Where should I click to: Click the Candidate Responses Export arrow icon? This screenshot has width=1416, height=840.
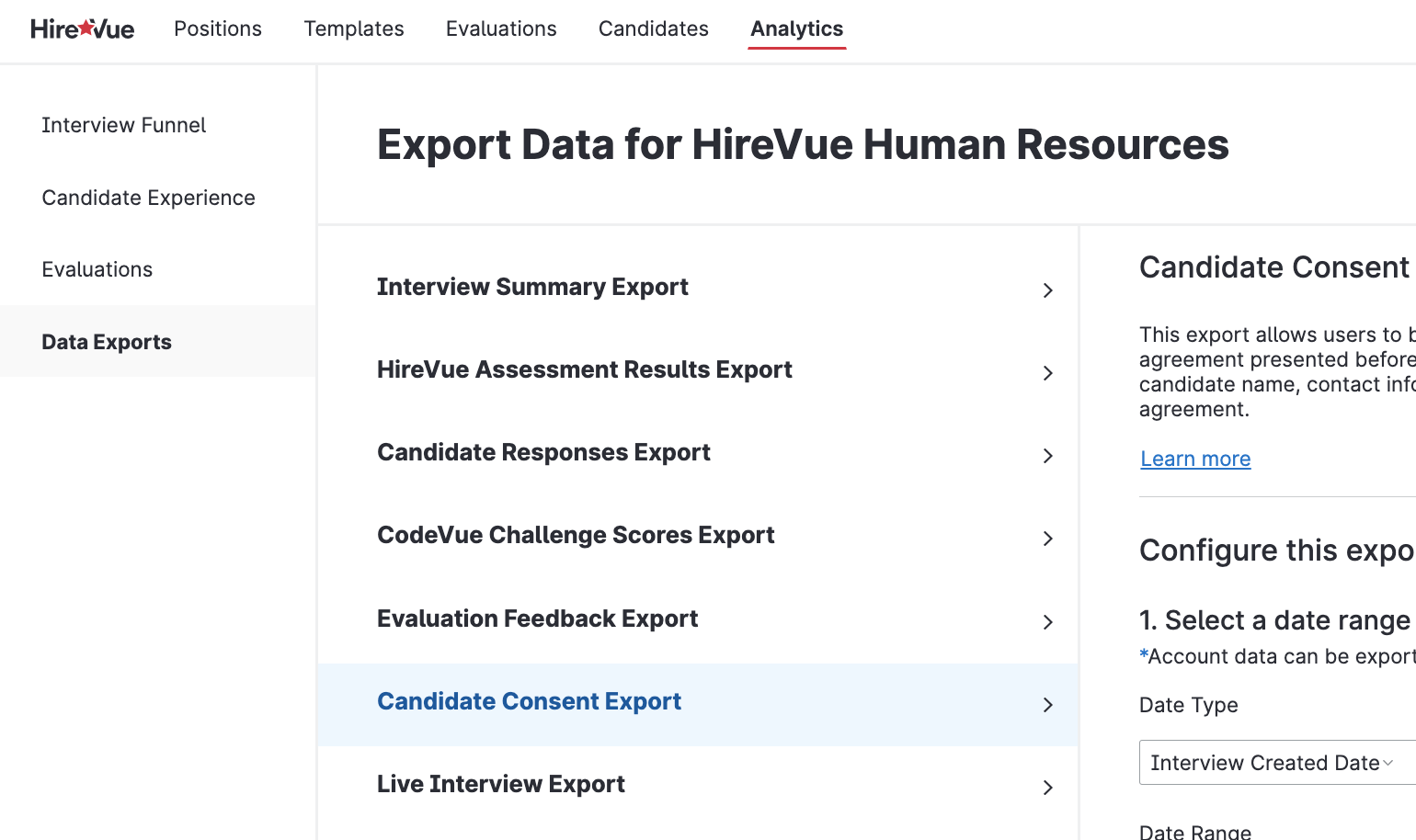tap(1047, 456)
